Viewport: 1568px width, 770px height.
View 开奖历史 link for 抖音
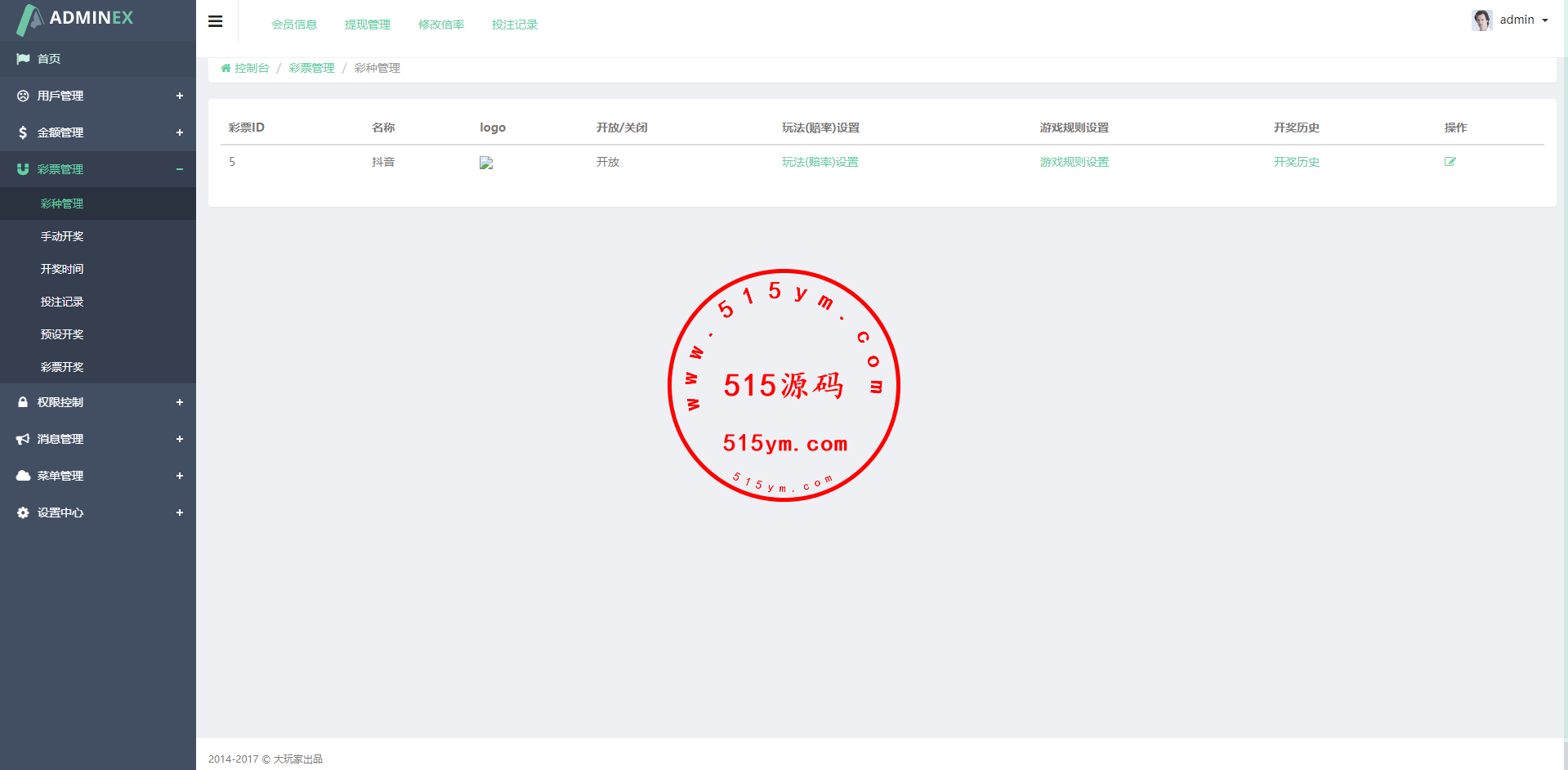point(1296,162)
